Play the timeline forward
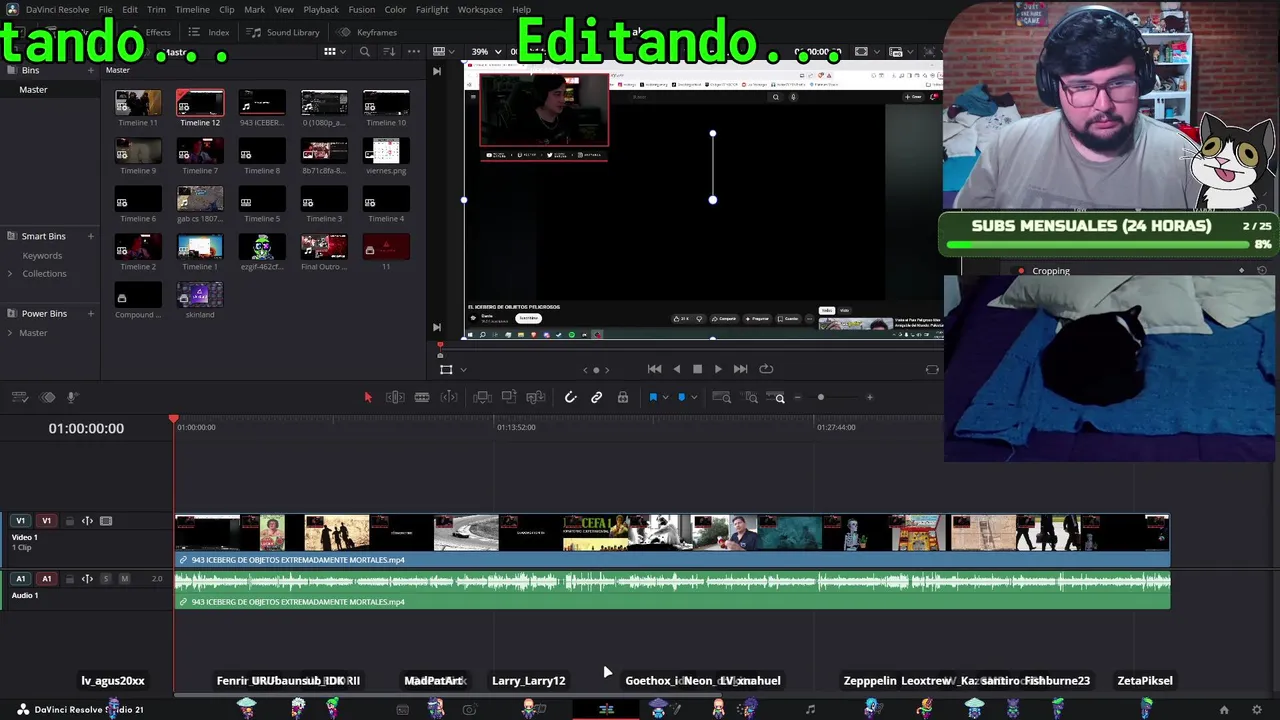The width and height of the screenshot is (1280, 720). click(718, 369)
